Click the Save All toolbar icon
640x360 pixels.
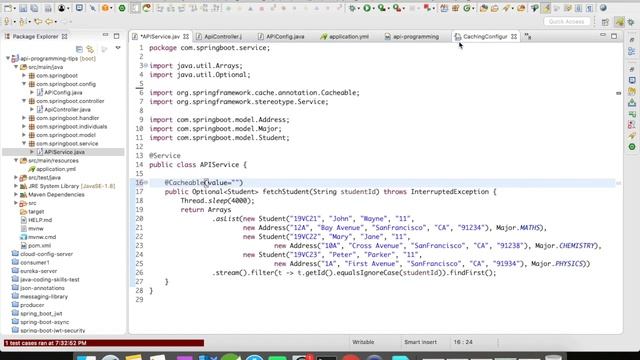[34, 8]
